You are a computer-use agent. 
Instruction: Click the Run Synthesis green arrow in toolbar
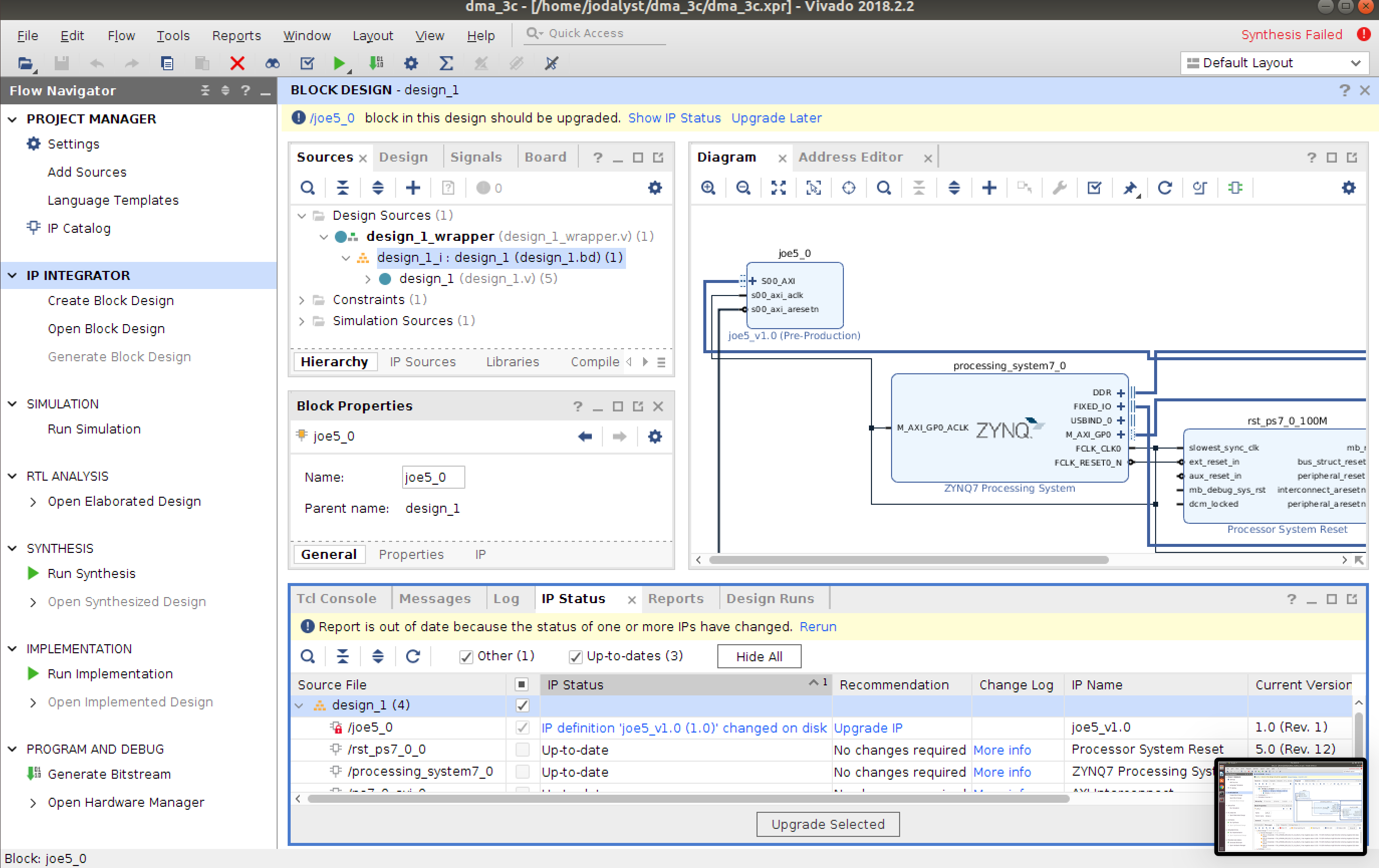tap(339, 63)
